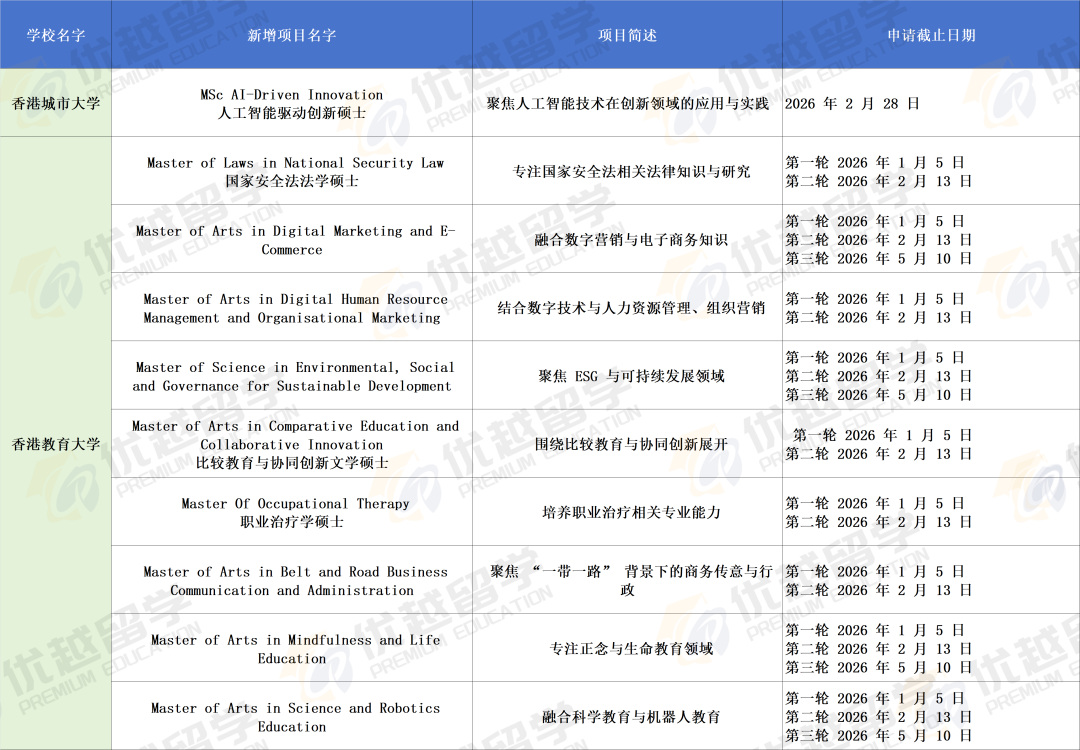Select the 香港城市大学 cell
This screenshot has width=1080, height=750.
56,103
